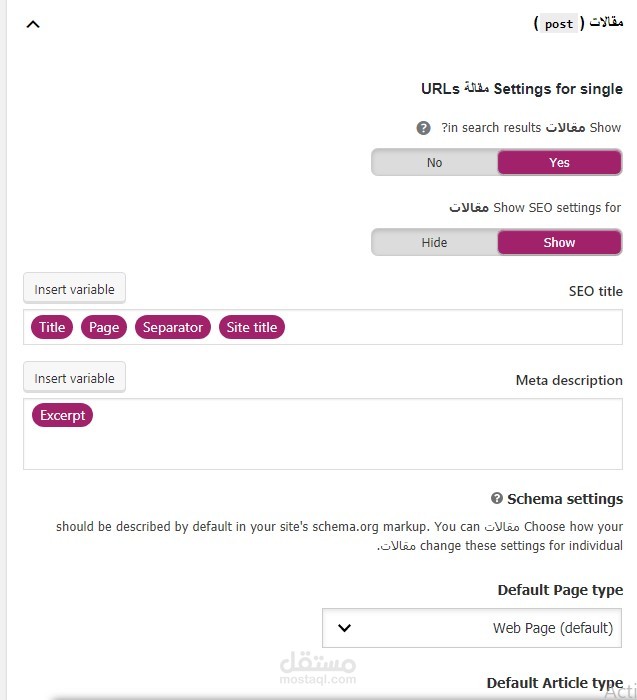Click the مقالات (post) section header
Image resolution: width=637 pixels, height=700 pixels.
coord(578,23)
